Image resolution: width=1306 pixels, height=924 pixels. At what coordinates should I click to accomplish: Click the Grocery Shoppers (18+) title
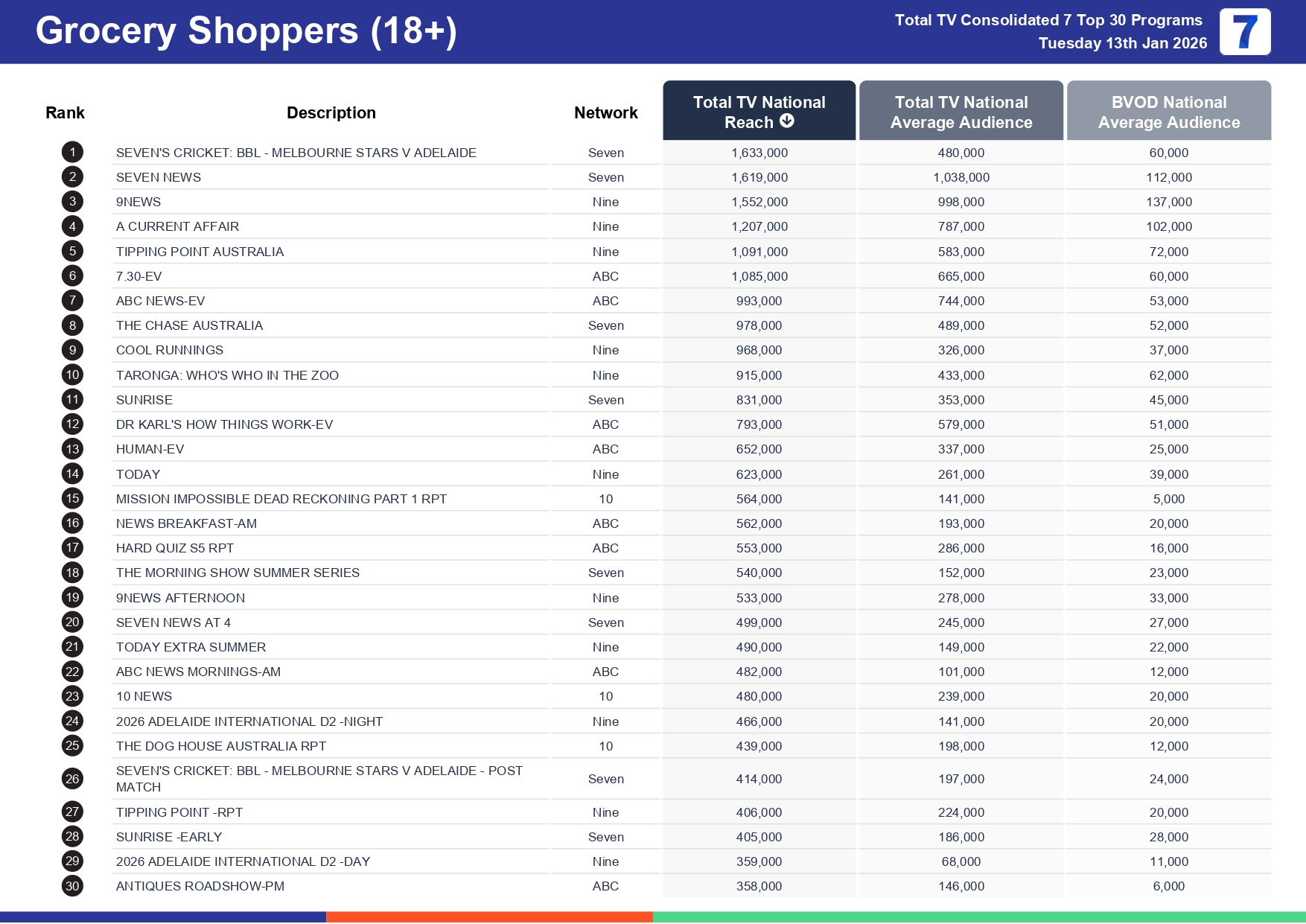coord(246,31)
